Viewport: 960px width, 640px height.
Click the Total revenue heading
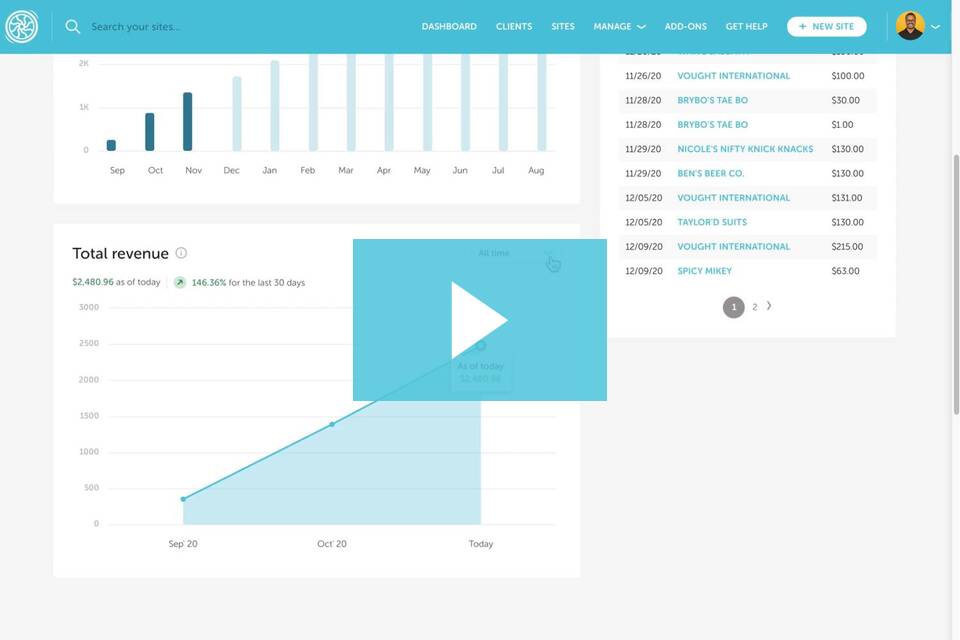120,254
